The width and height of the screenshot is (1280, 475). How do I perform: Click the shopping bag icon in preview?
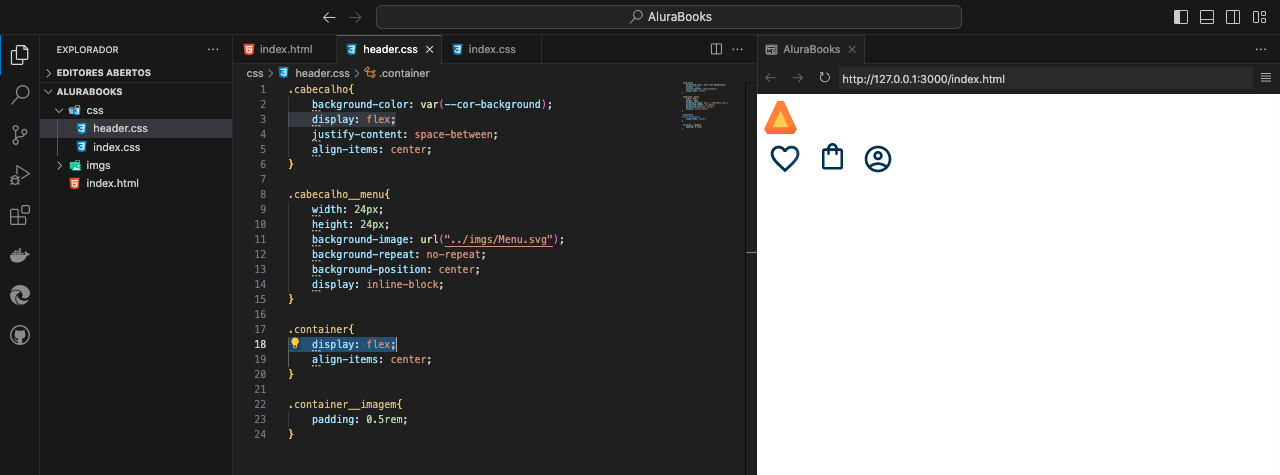(x=832, y=158)
